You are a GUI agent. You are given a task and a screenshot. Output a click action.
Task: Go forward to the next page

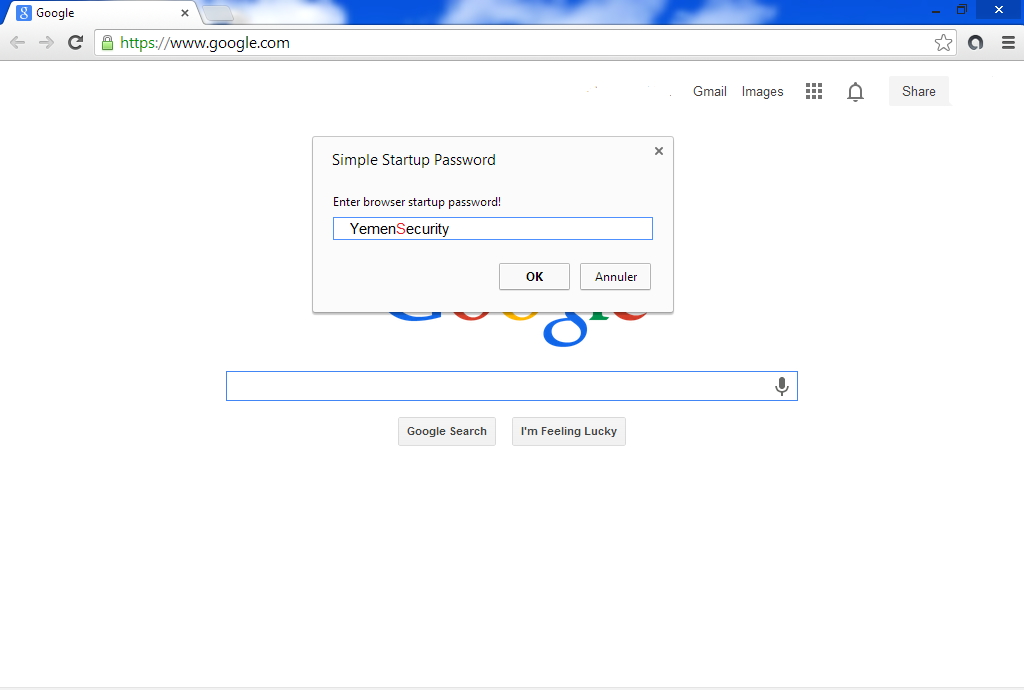pos(46,43)
